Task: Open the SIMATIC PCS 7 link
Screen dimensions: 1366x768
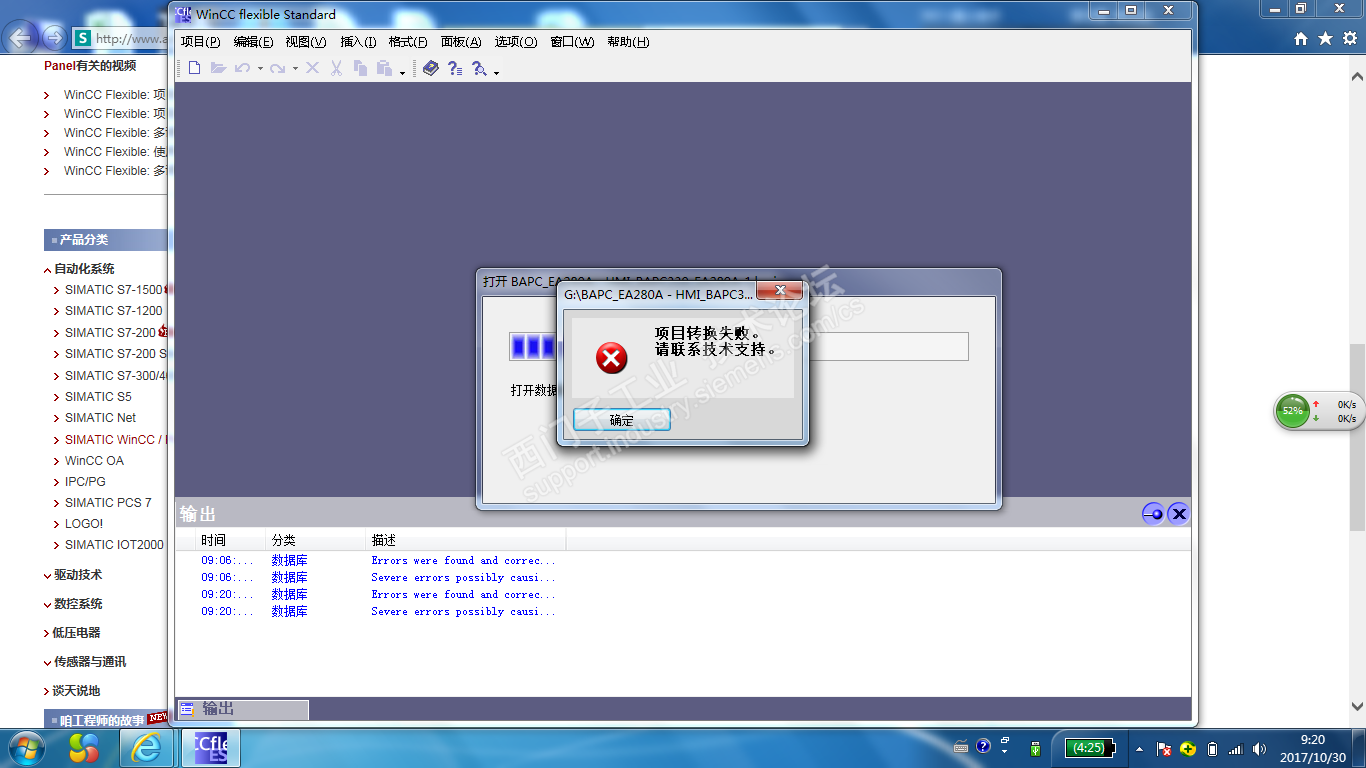Action: (109, 503)
